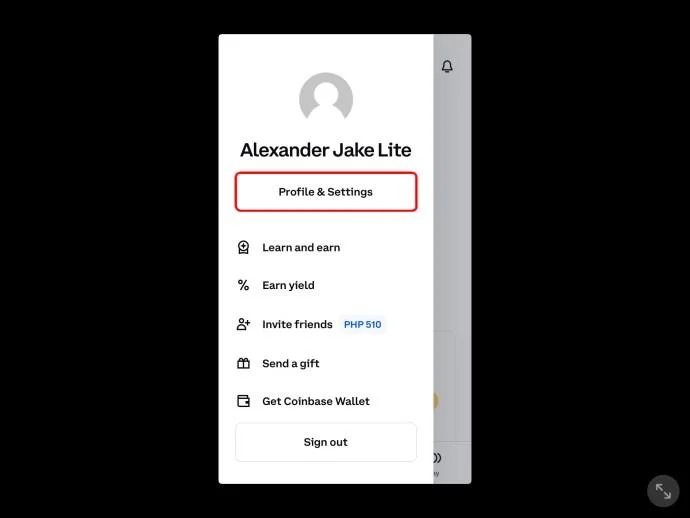Click the PHP 510 reward badge

[363, 324]
